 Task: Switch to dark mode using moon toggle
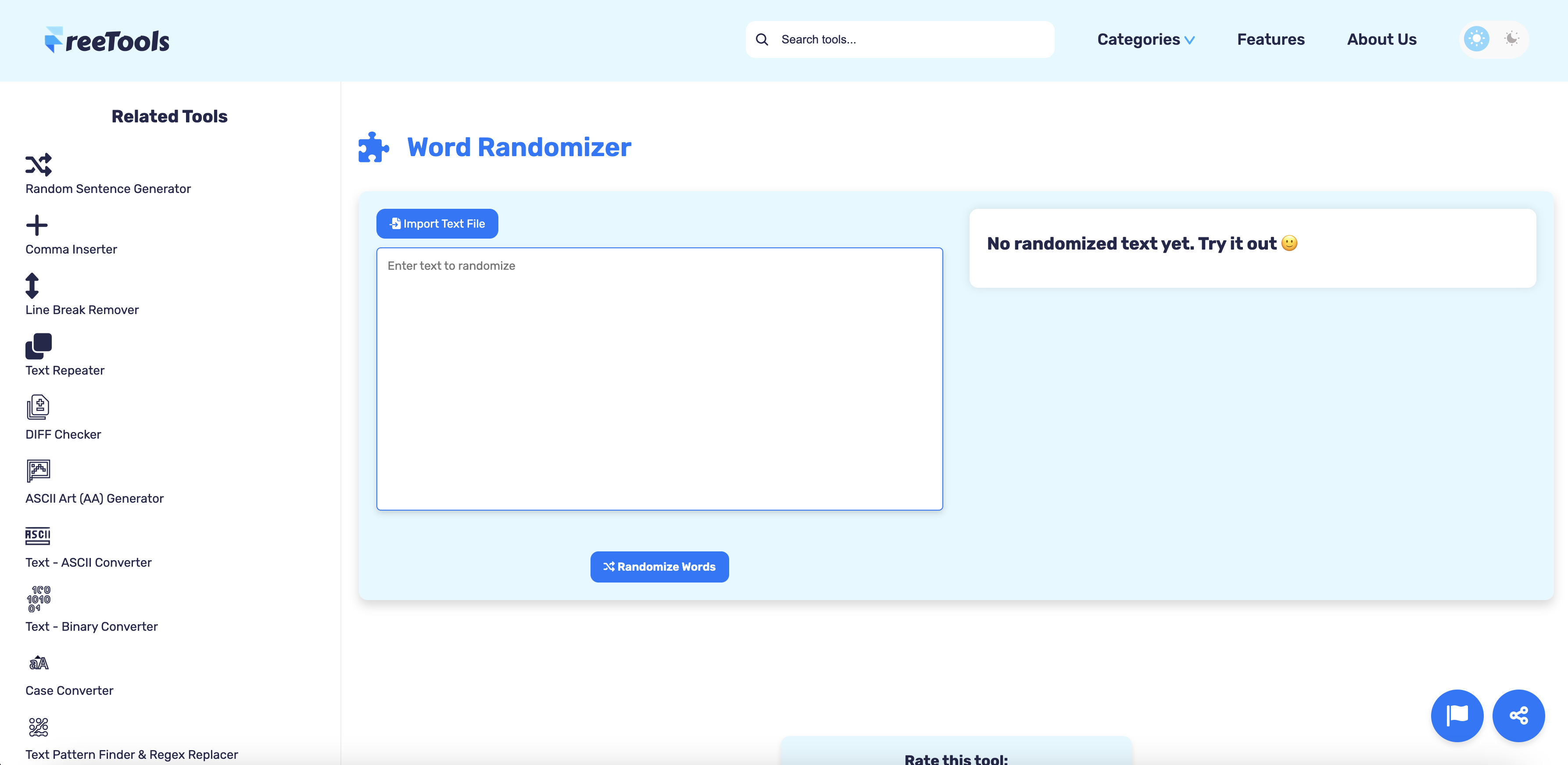pos(1512,38)
